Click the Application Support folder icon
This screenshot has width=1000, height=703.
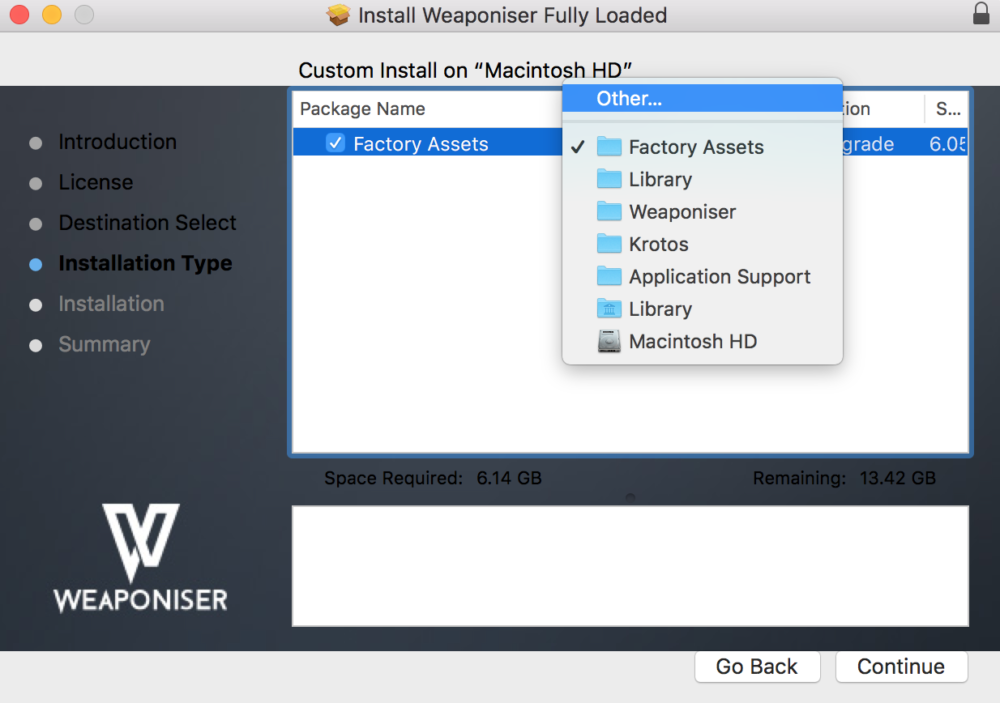(x=609, y=276)
